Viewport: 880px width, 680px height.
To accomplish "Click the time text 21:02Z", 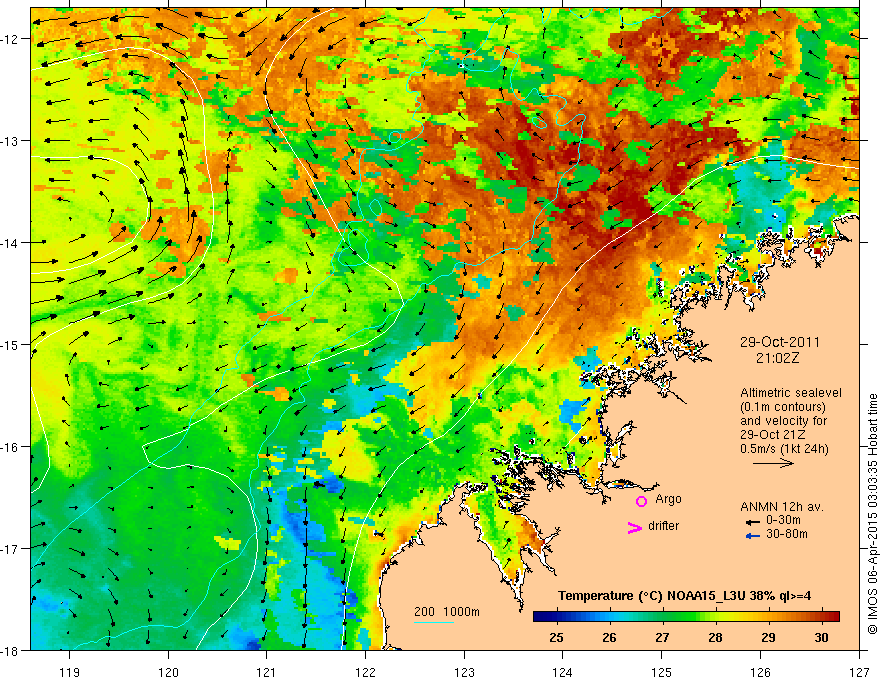I will coord(777,358).
